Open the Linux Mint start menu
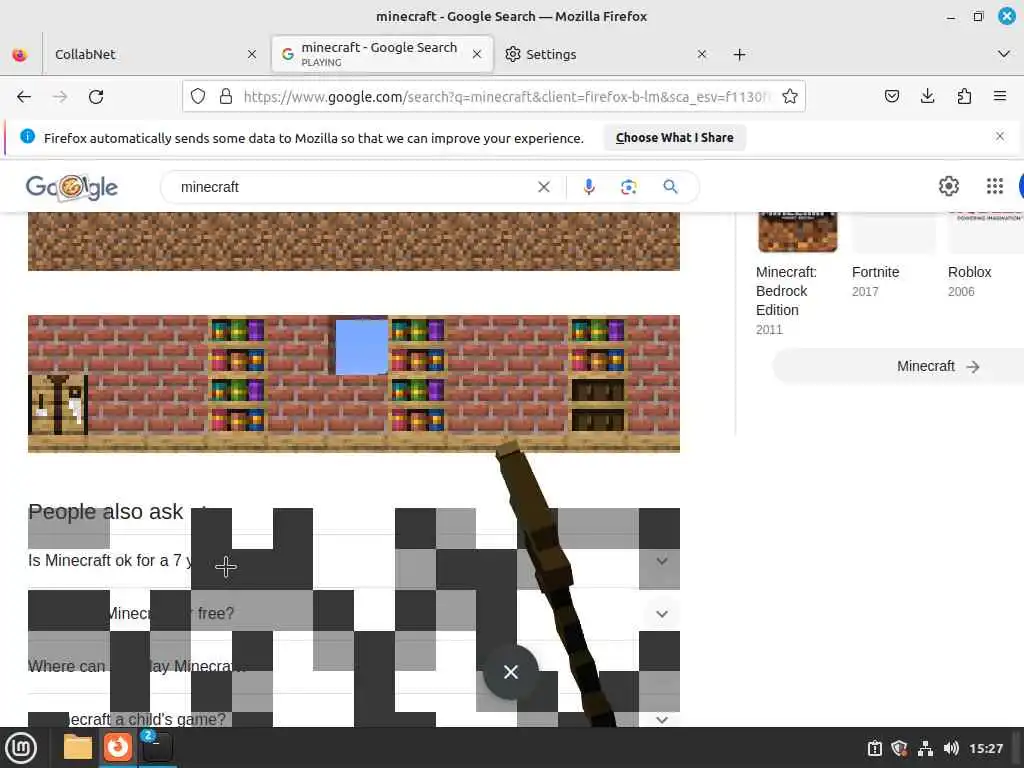 [x=21, y=748]
